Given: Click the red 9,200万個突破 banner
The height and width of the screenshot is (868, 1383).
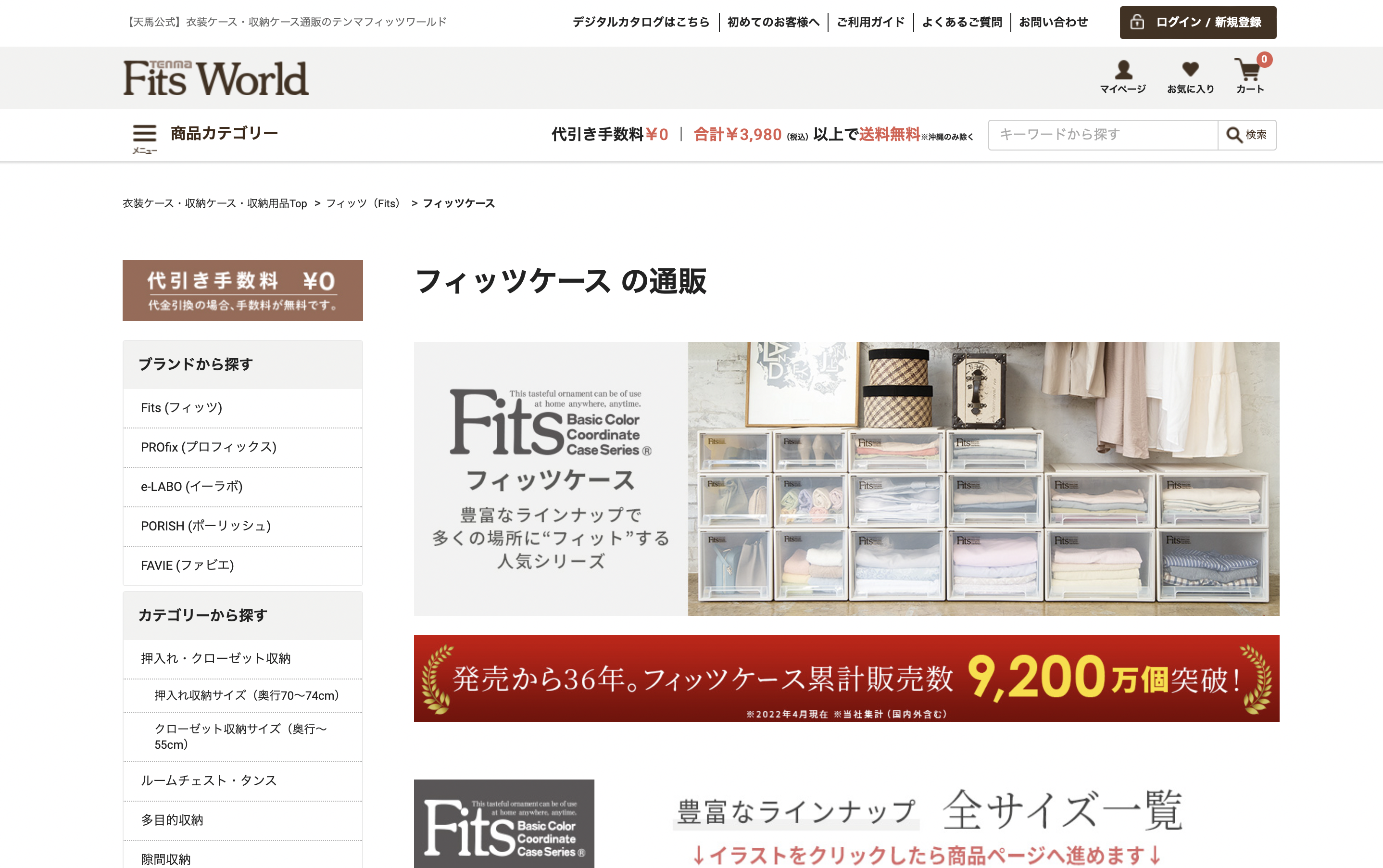Looking at the screenshot, I should pyautogui.click(x=846, y=679).
